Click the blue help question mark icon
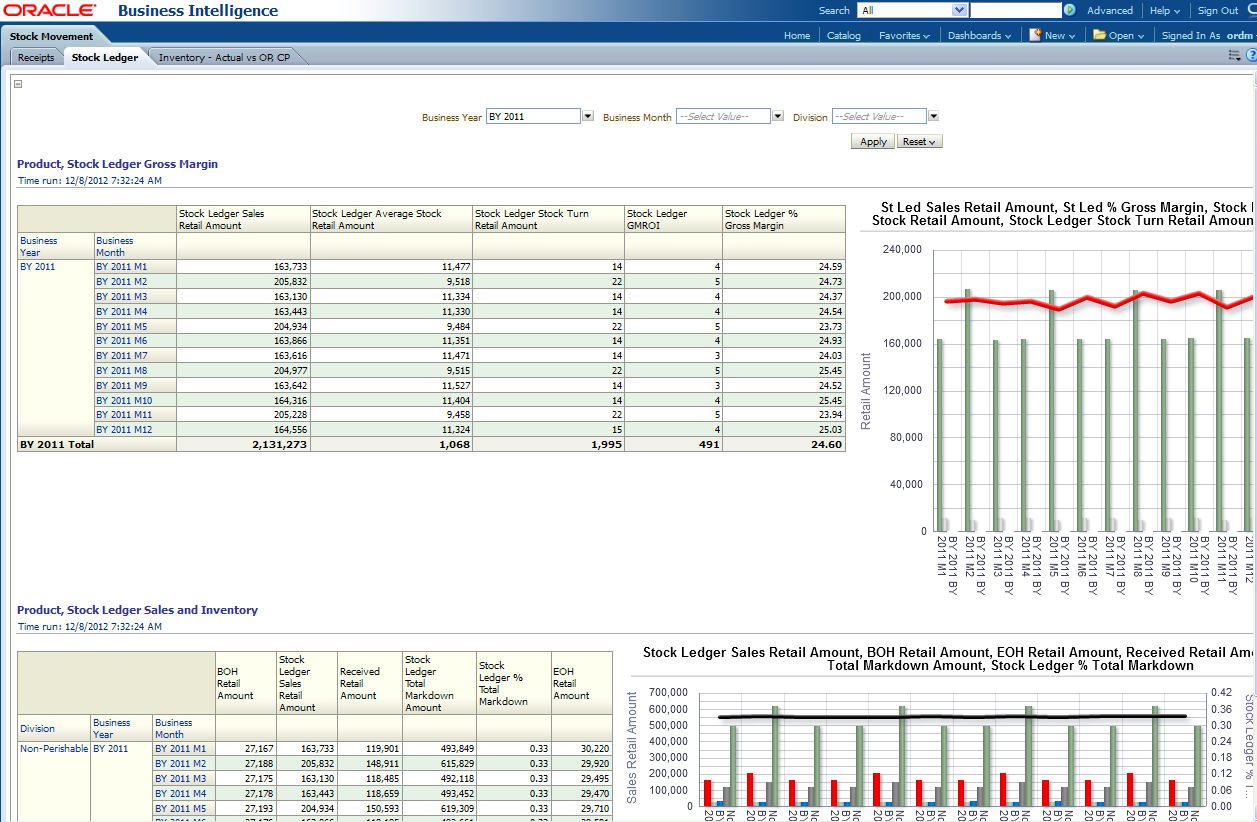This screenshot has width=1257, height=822. (x=1250, y=56)
